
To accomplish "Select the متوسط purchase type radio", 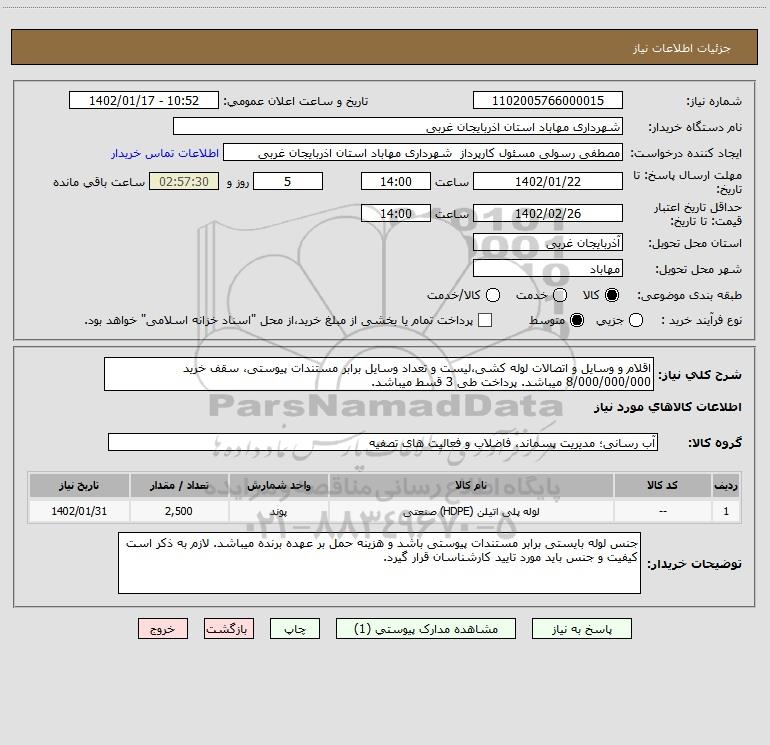I will [577, 320].
